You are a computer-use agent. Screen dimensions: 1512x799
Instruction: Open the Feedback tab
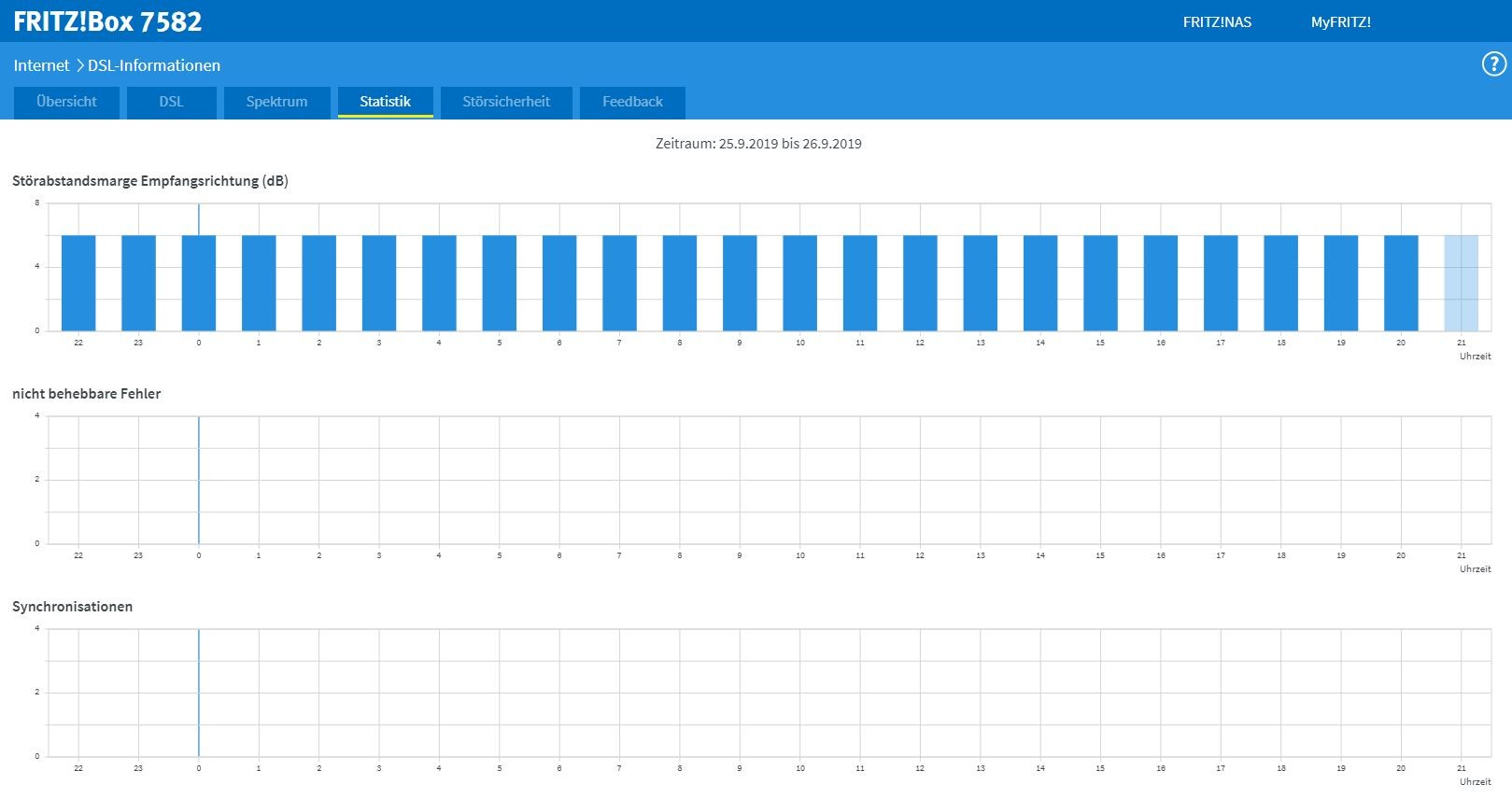coord(632,102)
